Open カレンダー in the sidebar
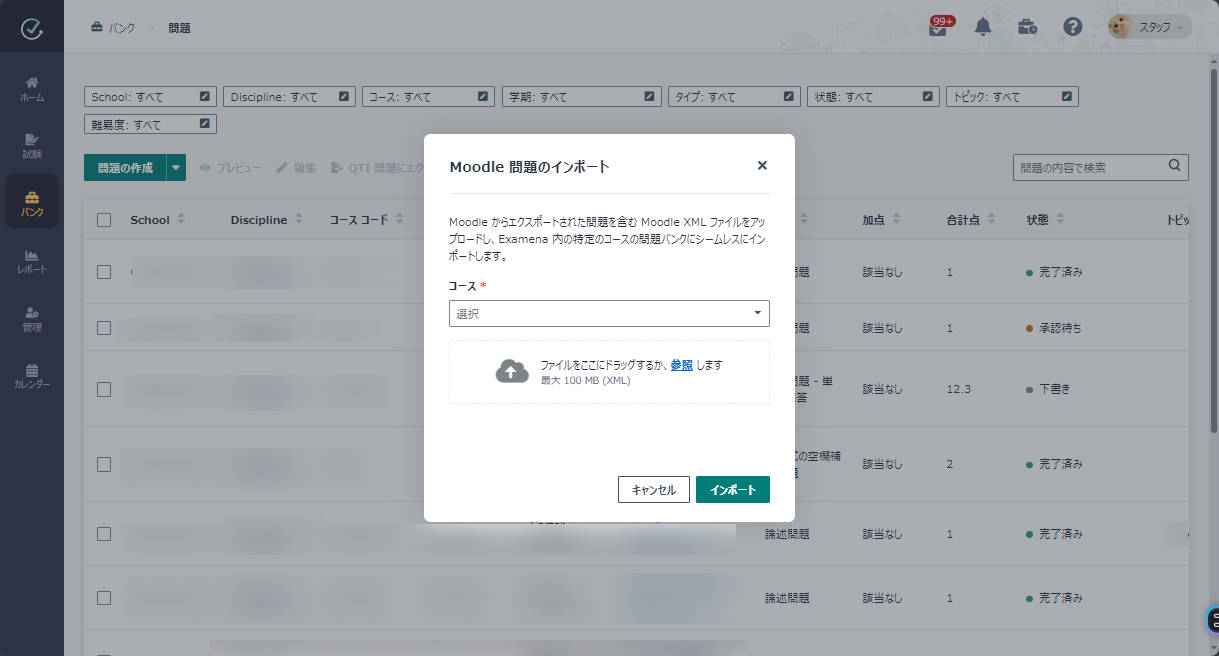The height and width of the screenshot is (656, 1219). click(32, 377)
